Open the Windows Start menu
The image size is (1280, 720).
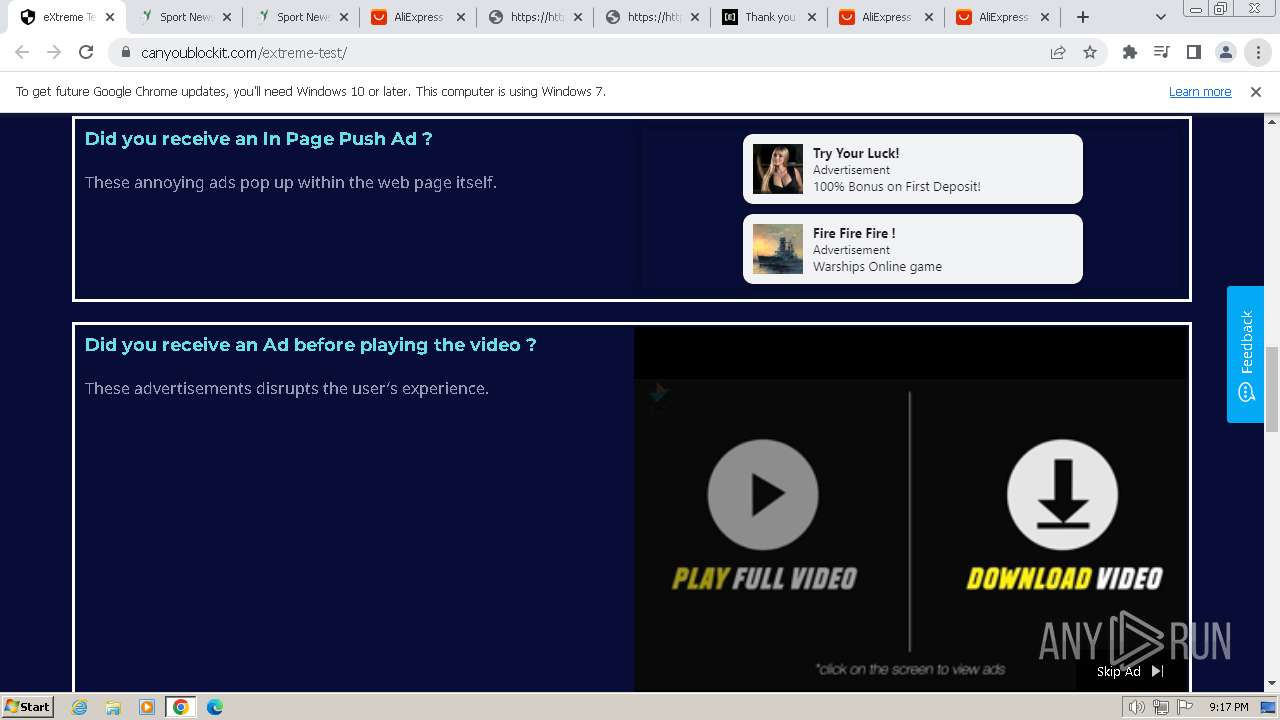pyautogui.click(x=28, y=706)
